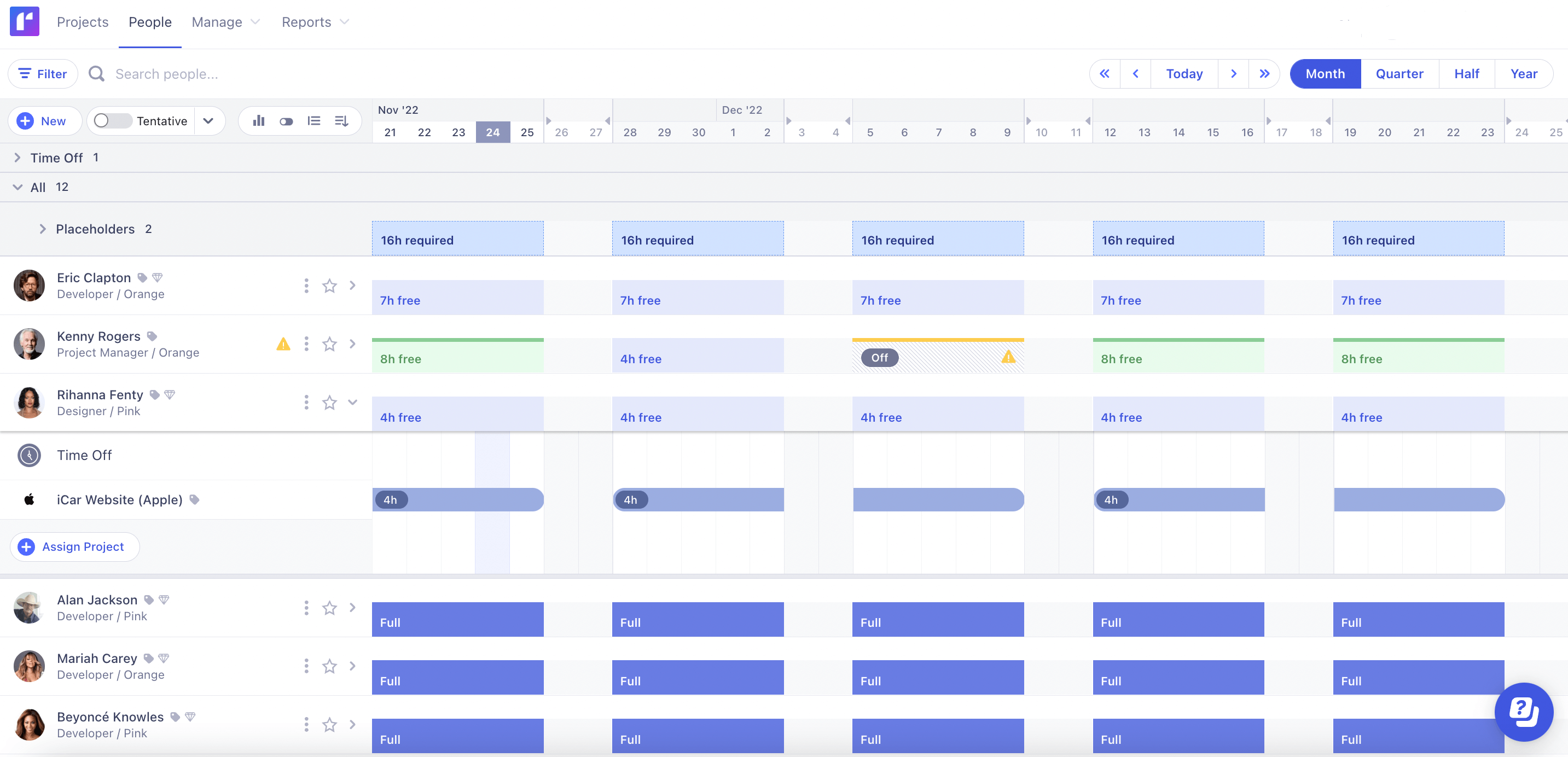Click the Apple icon beside iCar Website

pos(28,499)
